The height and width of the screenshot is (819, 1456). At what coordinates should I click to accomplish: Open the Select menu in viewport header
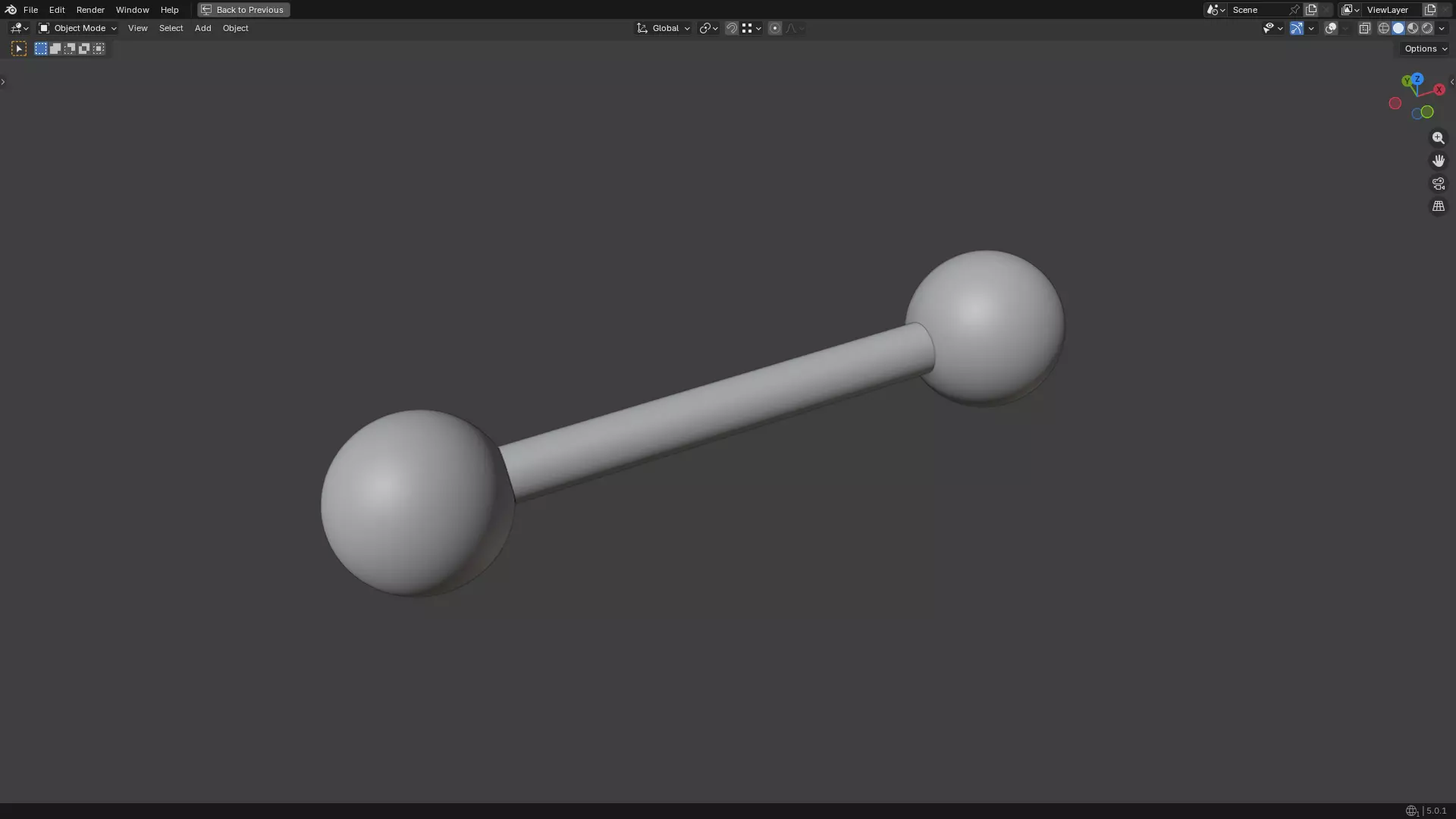[x=171, y=28]
